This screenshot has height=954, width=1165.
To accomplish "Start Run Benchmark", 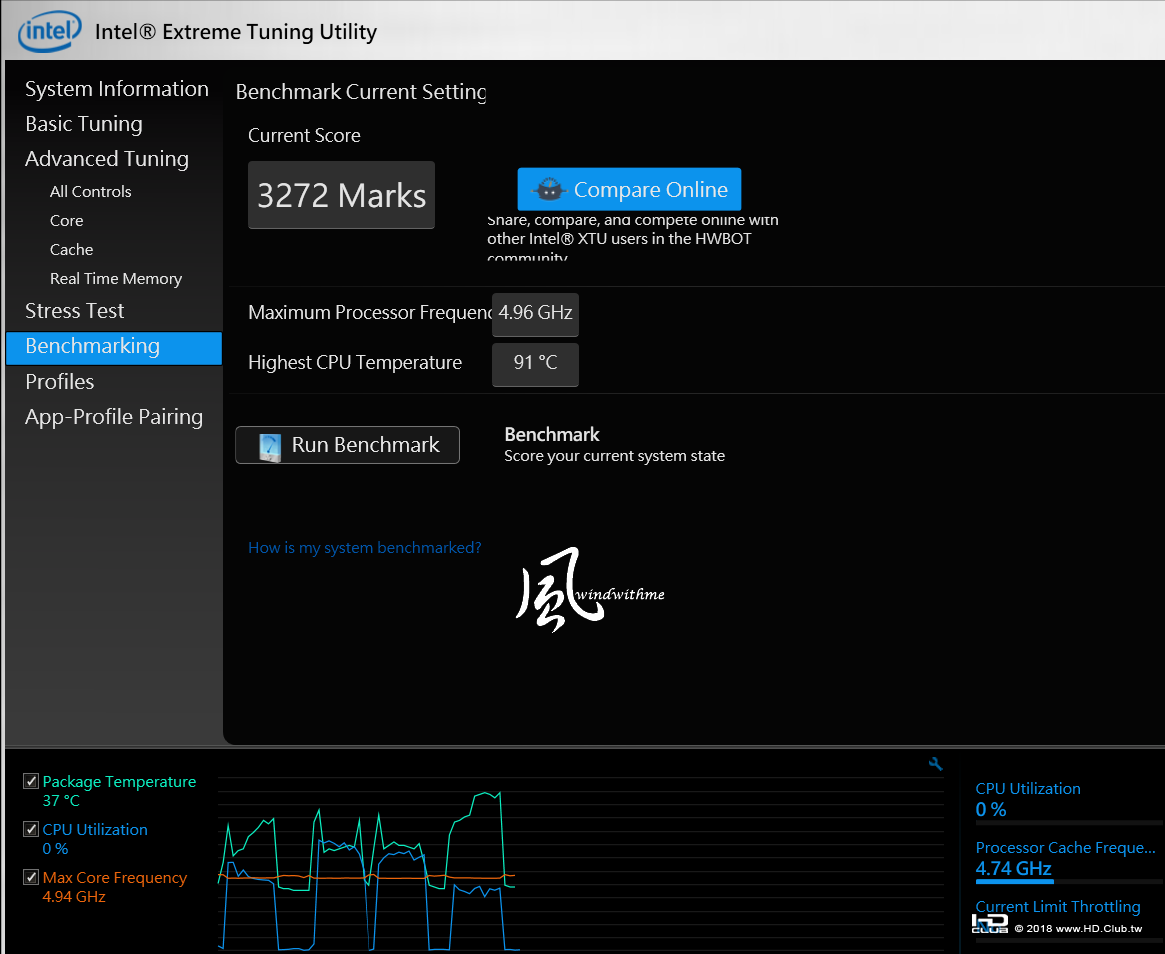I will pyautogui.click(x=347, y=445).
